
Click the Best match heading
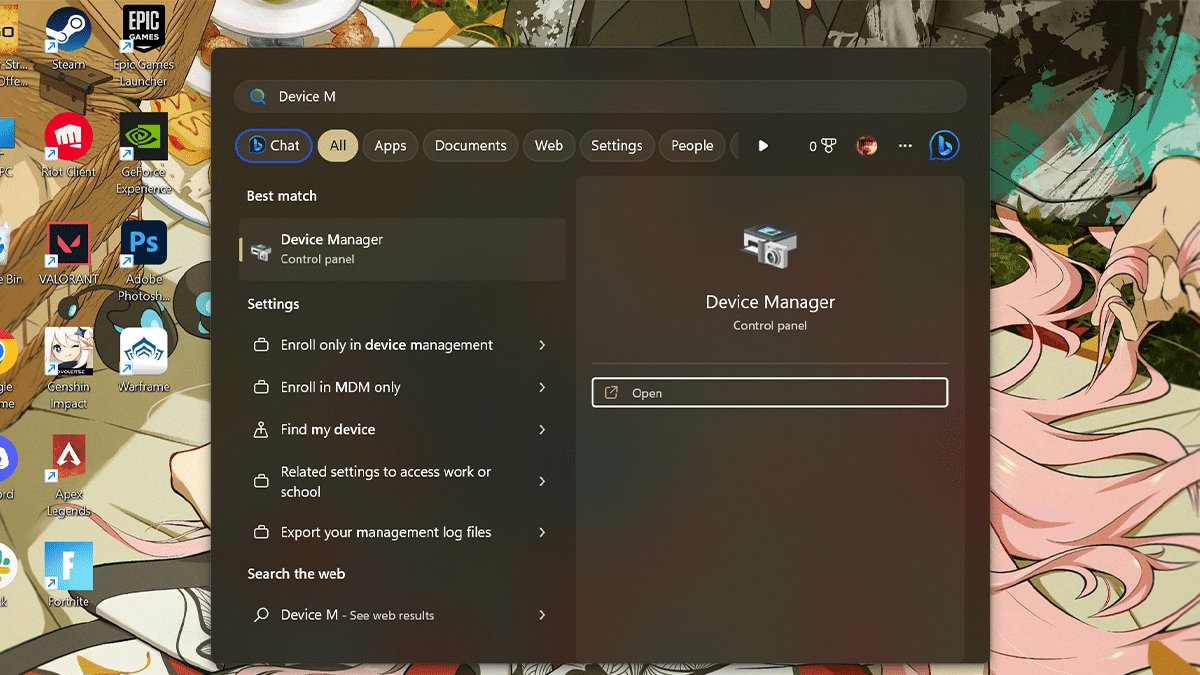[x=282, y=196]
